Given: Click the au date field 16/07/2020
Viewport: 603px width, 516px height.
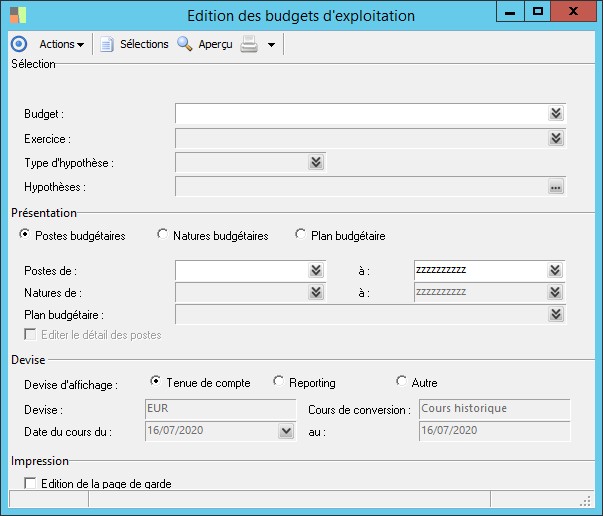Looking at the screenshot, I should [x=495, y=431].
